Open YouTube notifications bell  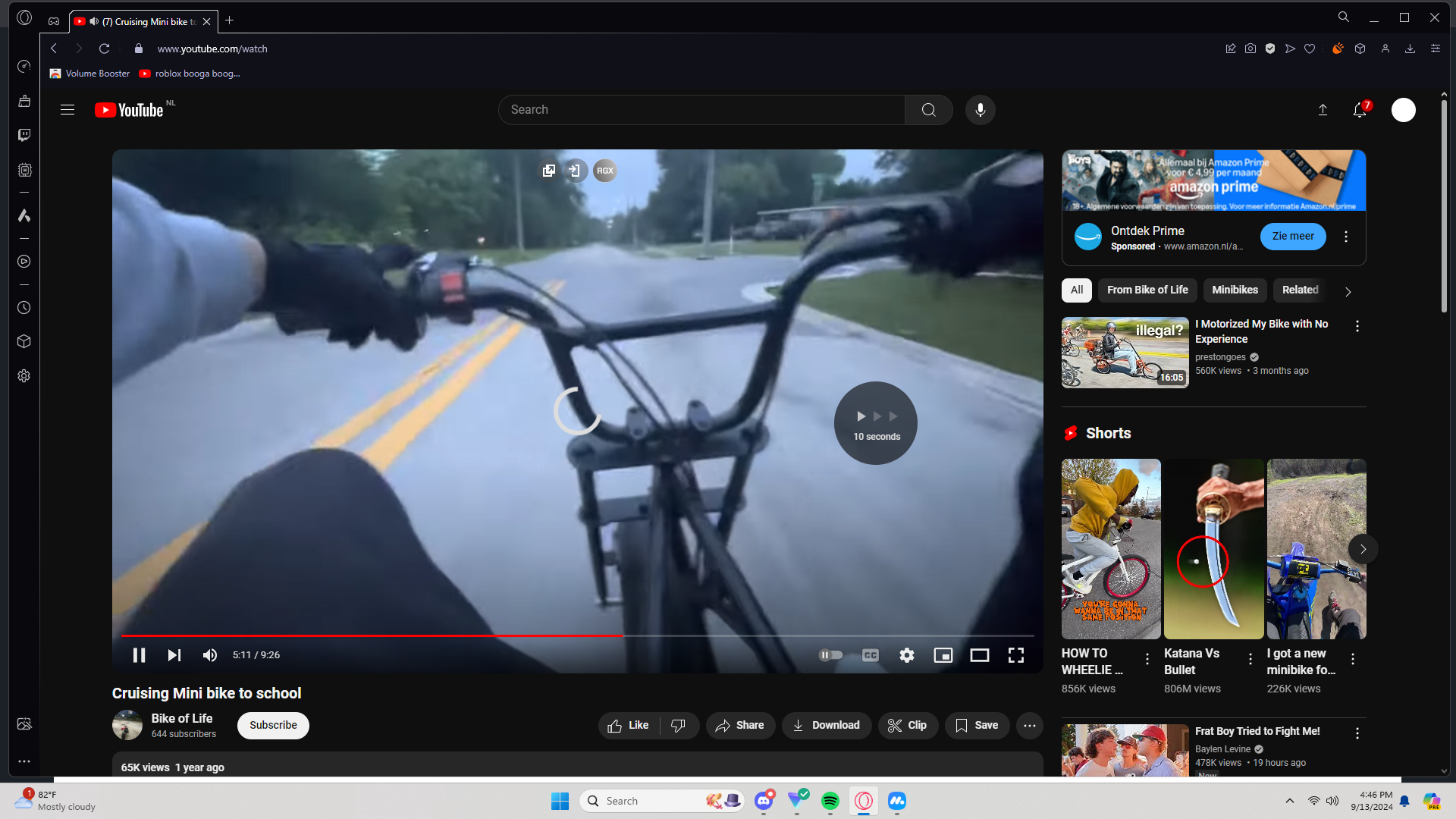[1360, 110]
